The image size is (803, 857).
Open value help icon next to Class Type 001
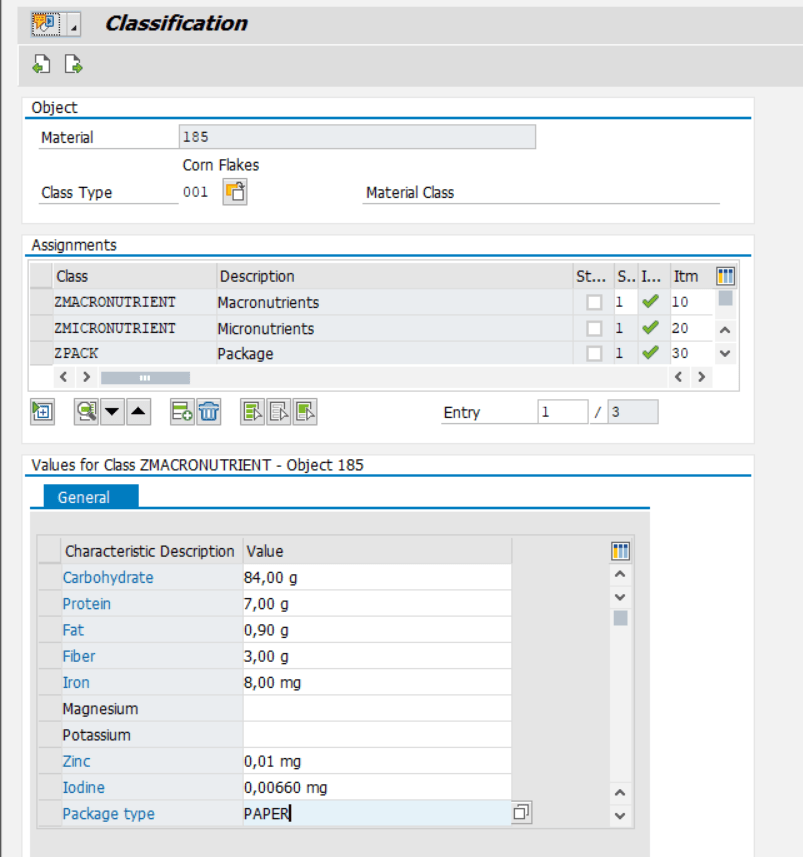point(234,192)
